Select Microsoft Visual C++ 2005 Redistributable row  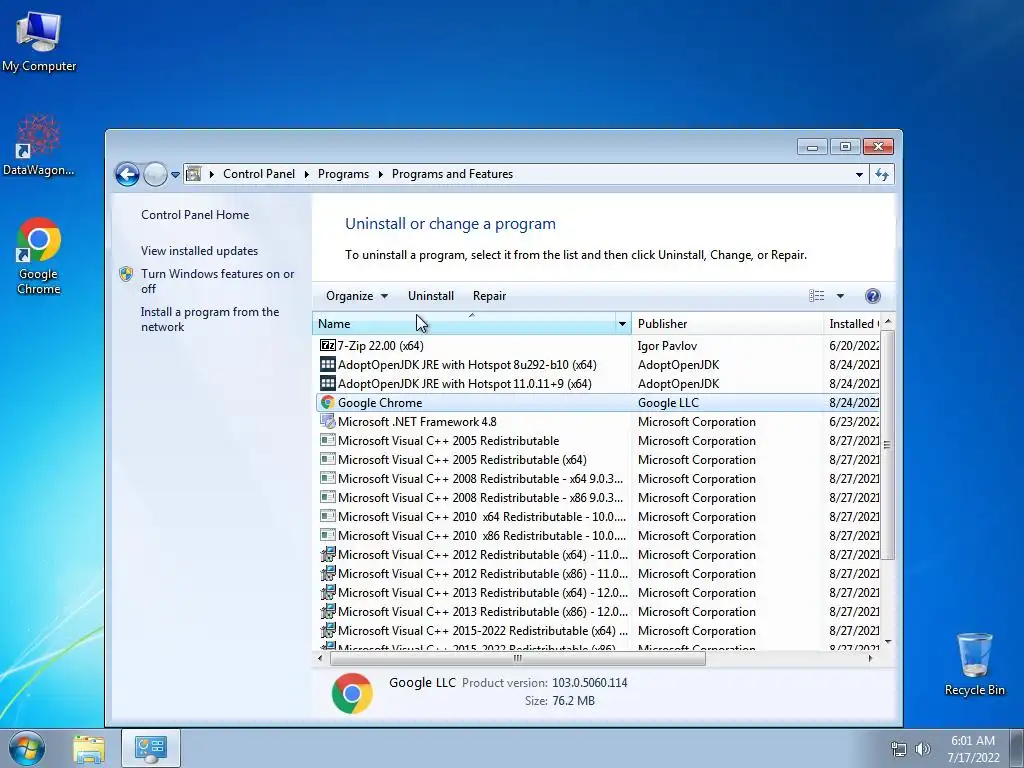click(x=598, y=441)
